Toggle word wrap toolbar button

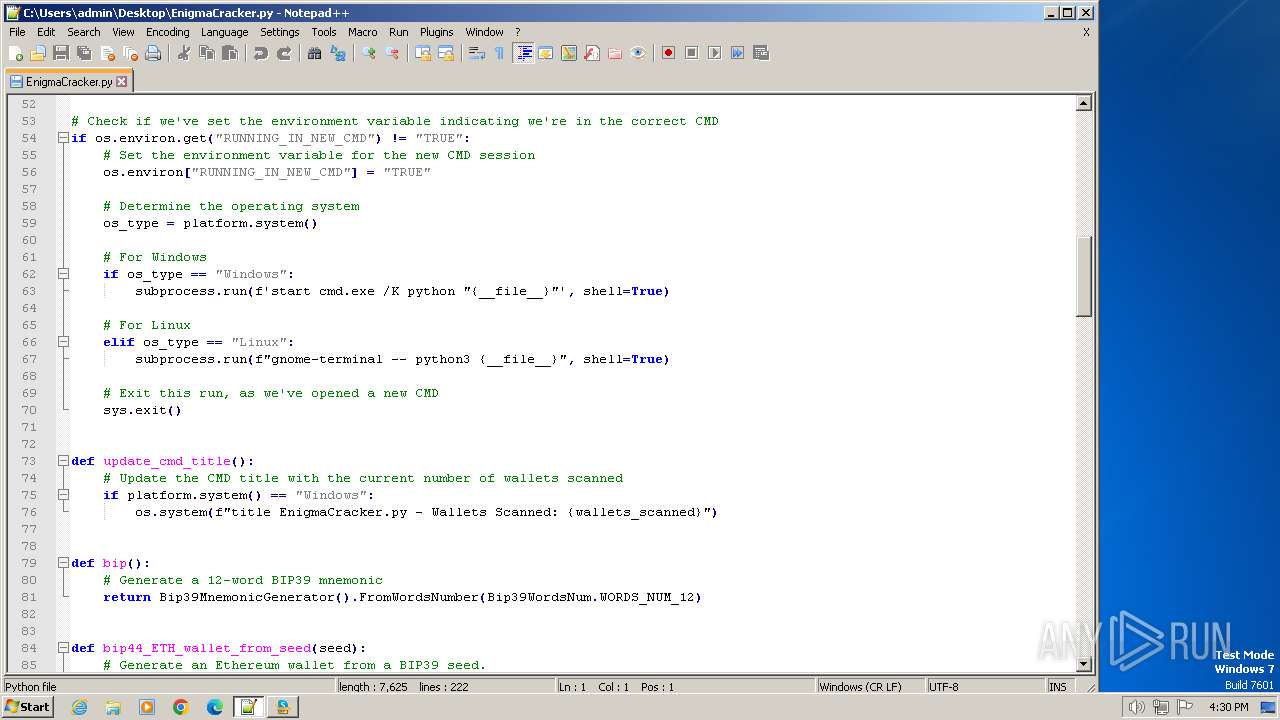point(477,53)
